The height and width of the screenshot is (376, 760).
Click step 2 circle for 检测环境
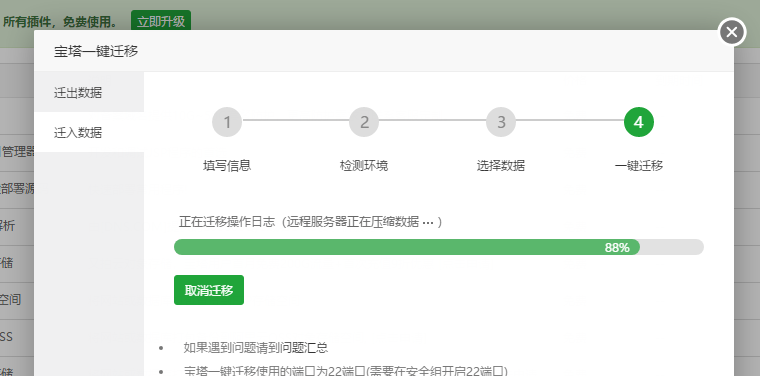tap(364, 122)
